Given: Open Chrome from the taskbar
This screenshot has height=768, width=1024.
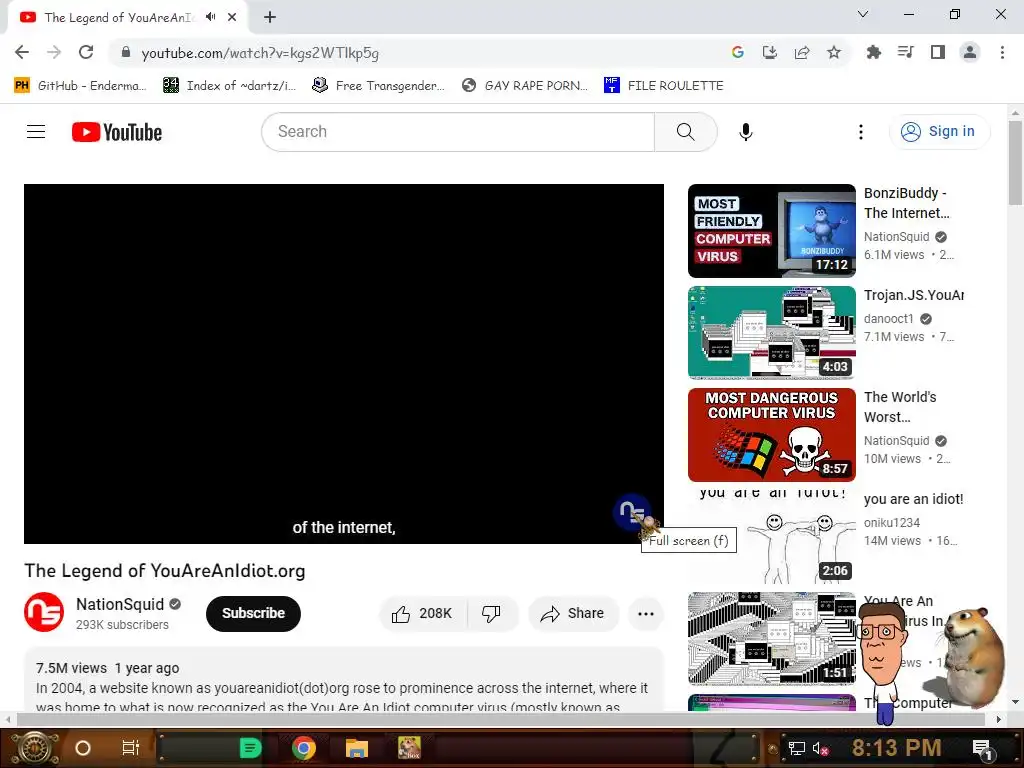Looking at the screenshot, I should 304,748.
